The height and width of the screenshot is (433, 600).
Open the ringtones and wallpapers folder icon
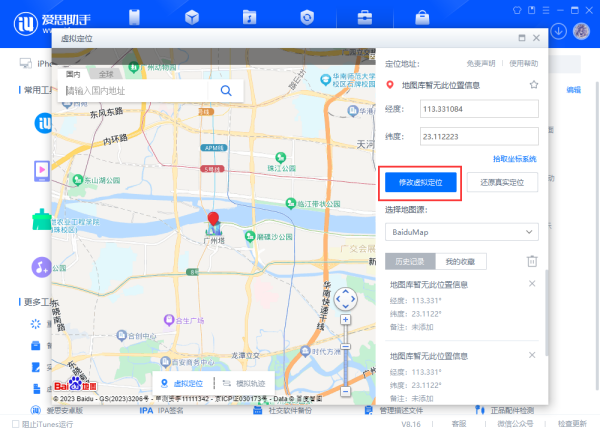(249, 17)
